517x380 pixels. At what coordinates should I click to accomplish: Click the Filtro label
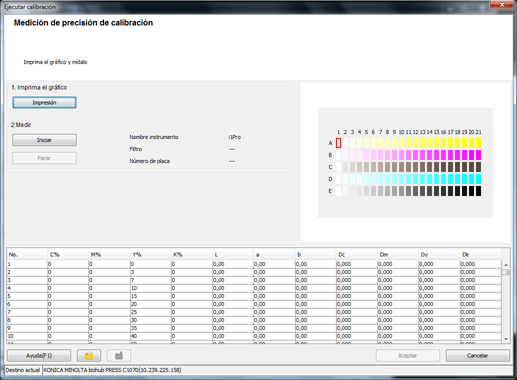click(136, 149)
